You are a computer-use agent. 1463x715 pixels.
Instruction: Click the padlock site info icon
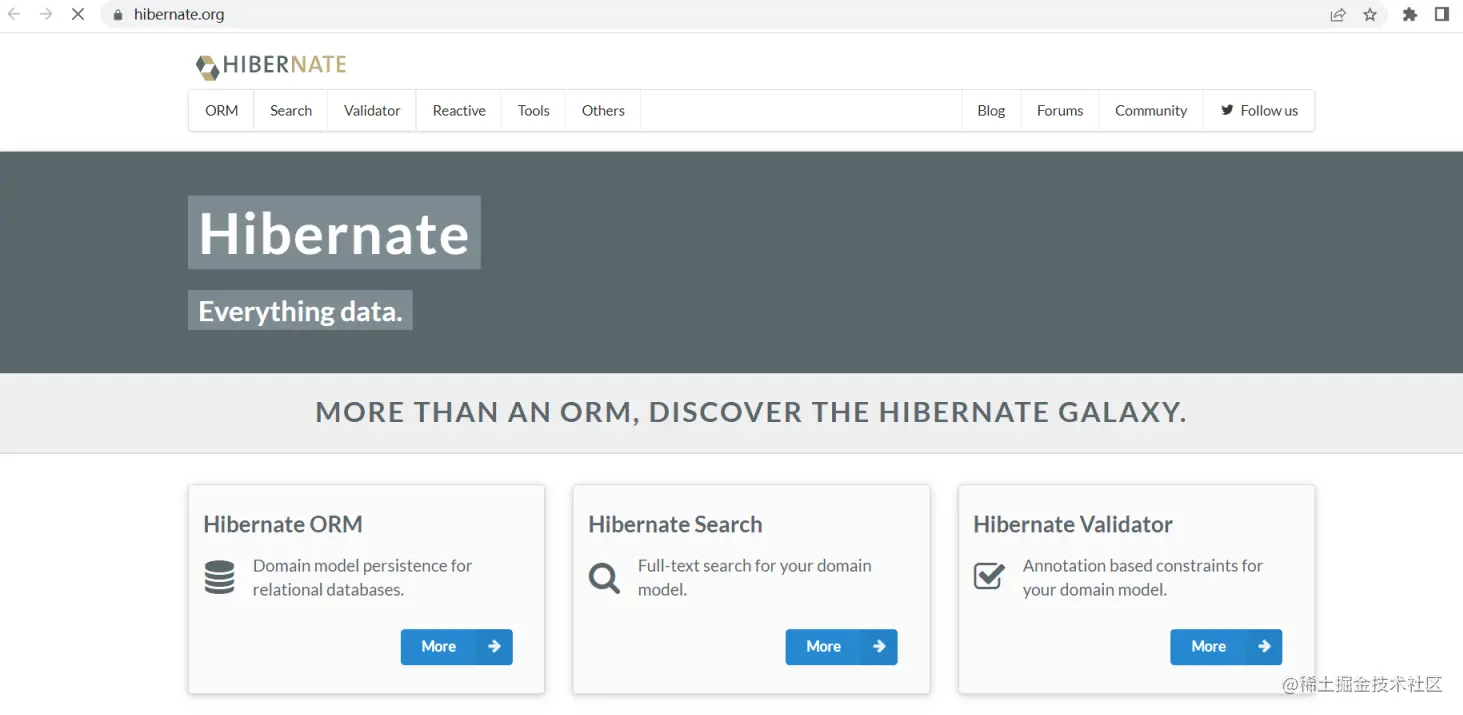point(118,15)
